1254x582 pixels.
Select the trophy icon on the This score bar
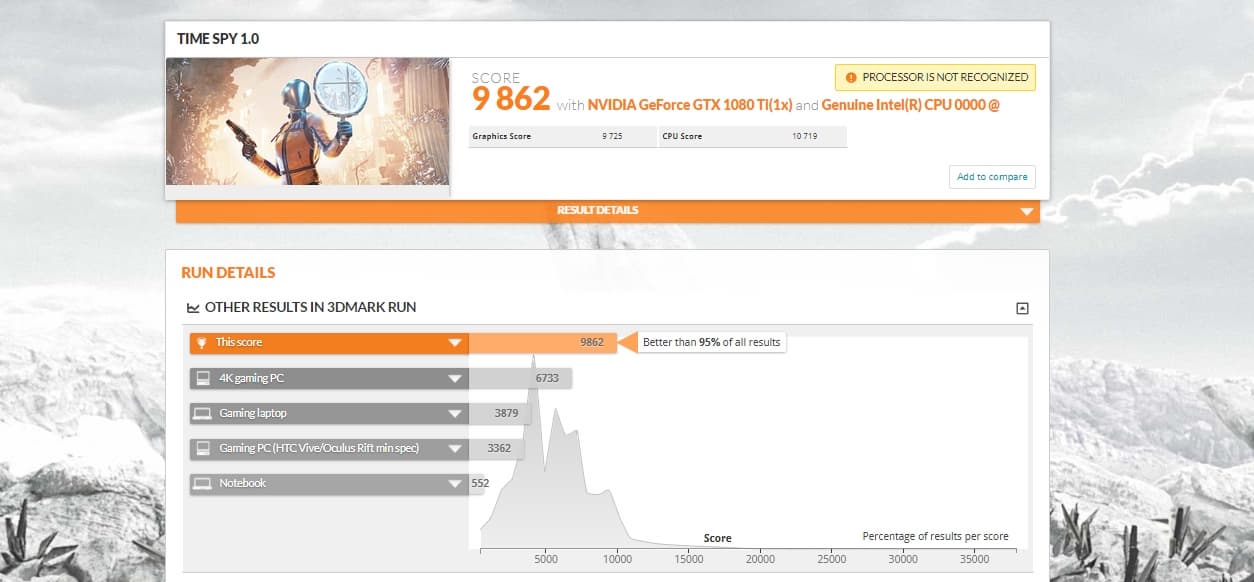204,342
